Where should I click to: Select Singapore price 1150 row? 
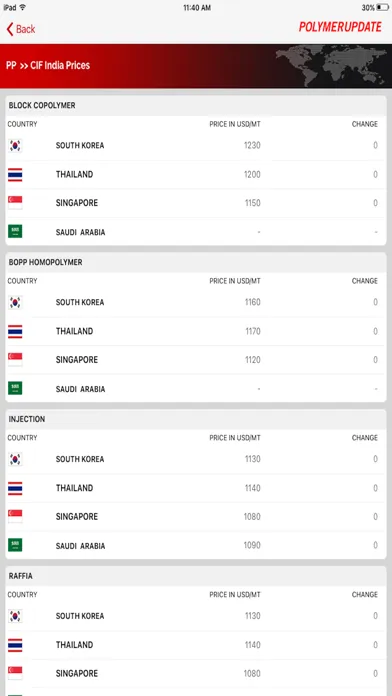click(196, 203)
